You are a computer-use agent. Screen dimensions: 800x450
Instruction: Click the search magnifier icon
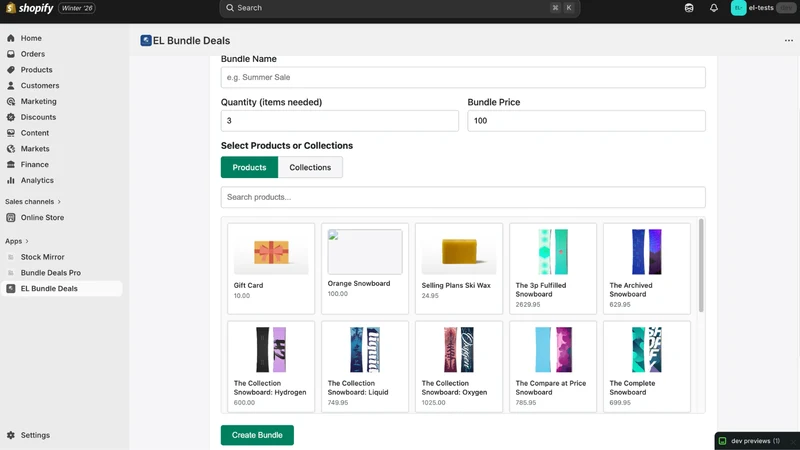(x=230, y=8)
